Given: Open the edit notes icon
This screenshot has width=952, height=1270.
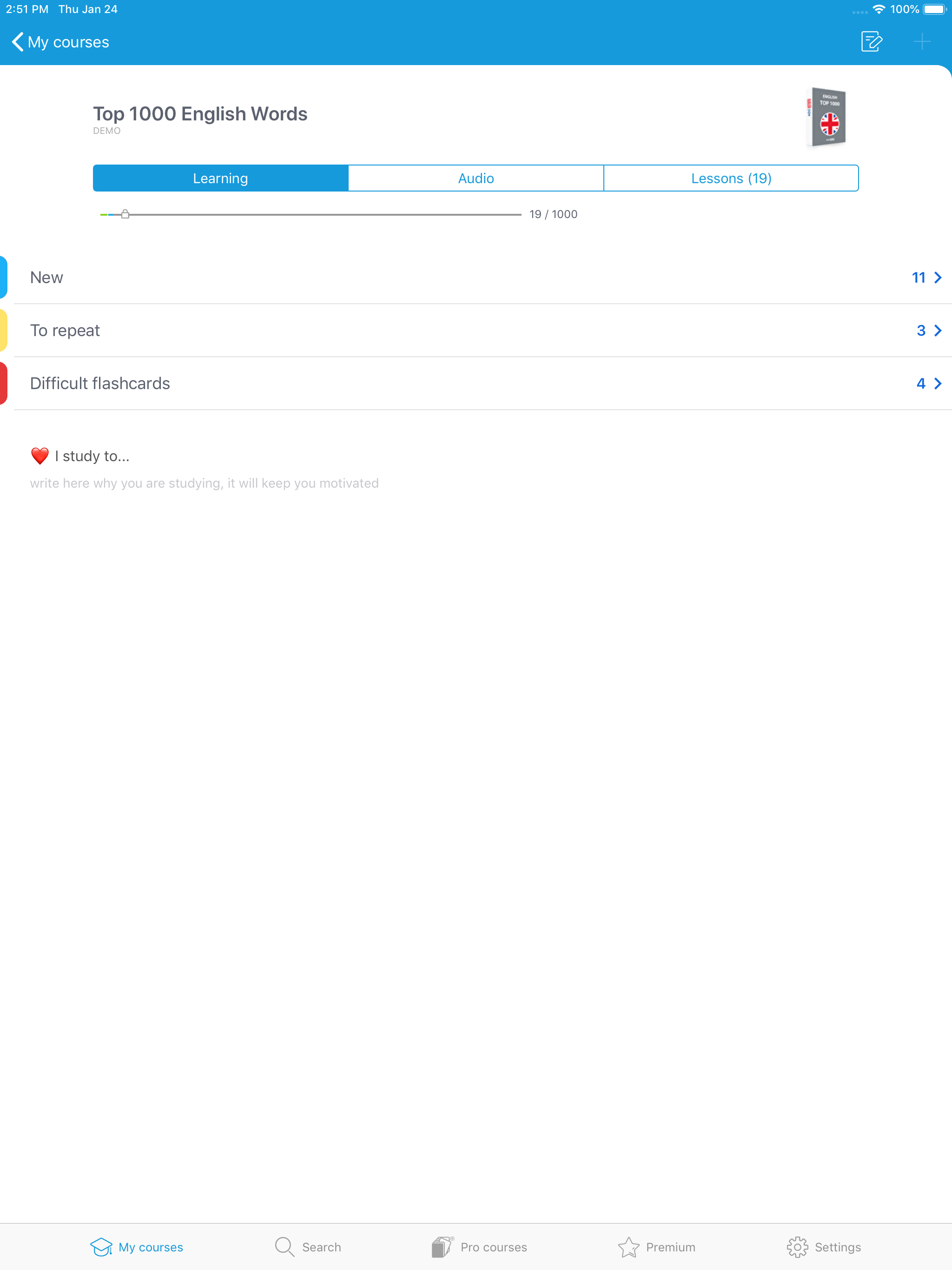Looking at the screenshot, I should pyautogui.click(x=871, y=41).
